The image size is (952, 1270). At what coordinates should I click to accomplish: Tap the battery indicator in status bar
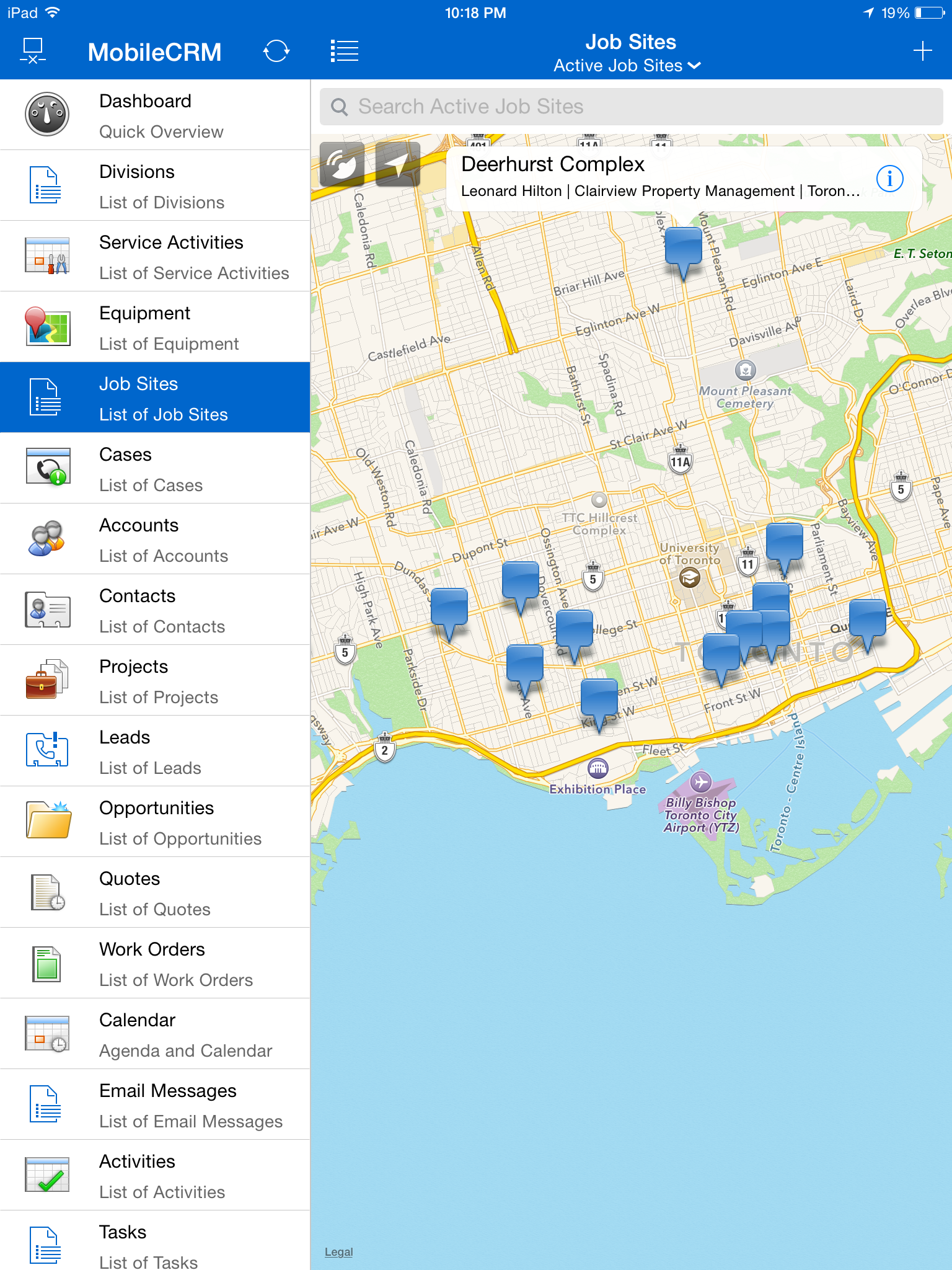coord(930,13)
